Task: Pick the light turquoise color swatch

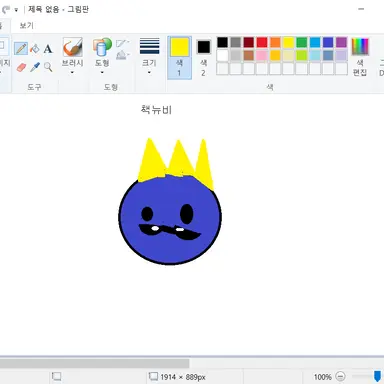Action: tap(315, 55)
